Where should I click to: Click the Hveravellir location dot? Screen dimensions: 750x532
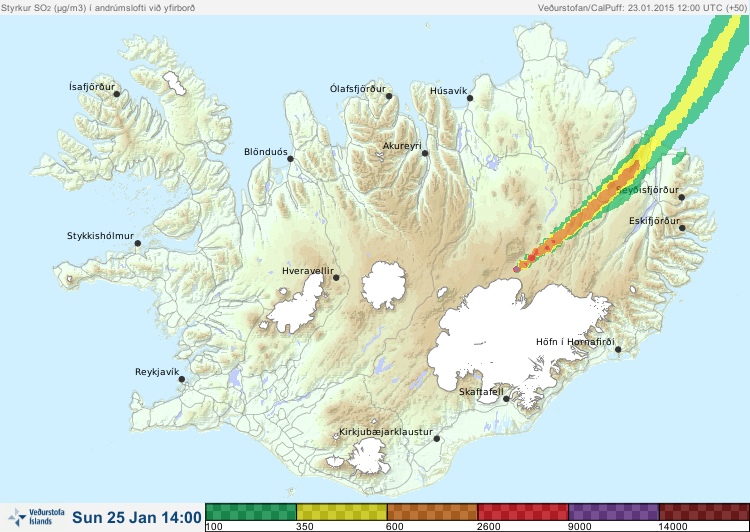point(336,277)
